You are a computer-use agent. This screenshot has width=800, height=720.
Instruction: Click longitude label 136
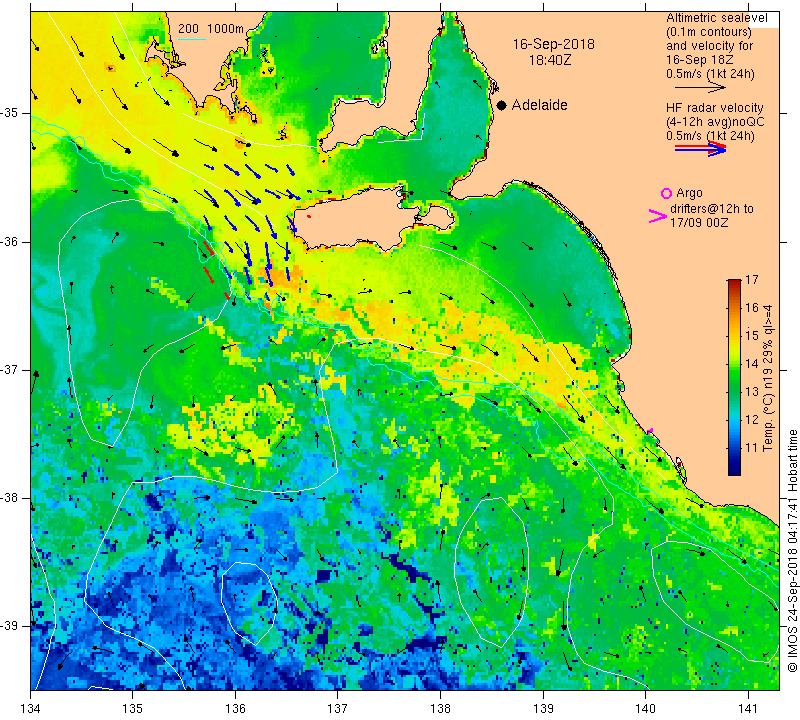click(x=235, y=709)
